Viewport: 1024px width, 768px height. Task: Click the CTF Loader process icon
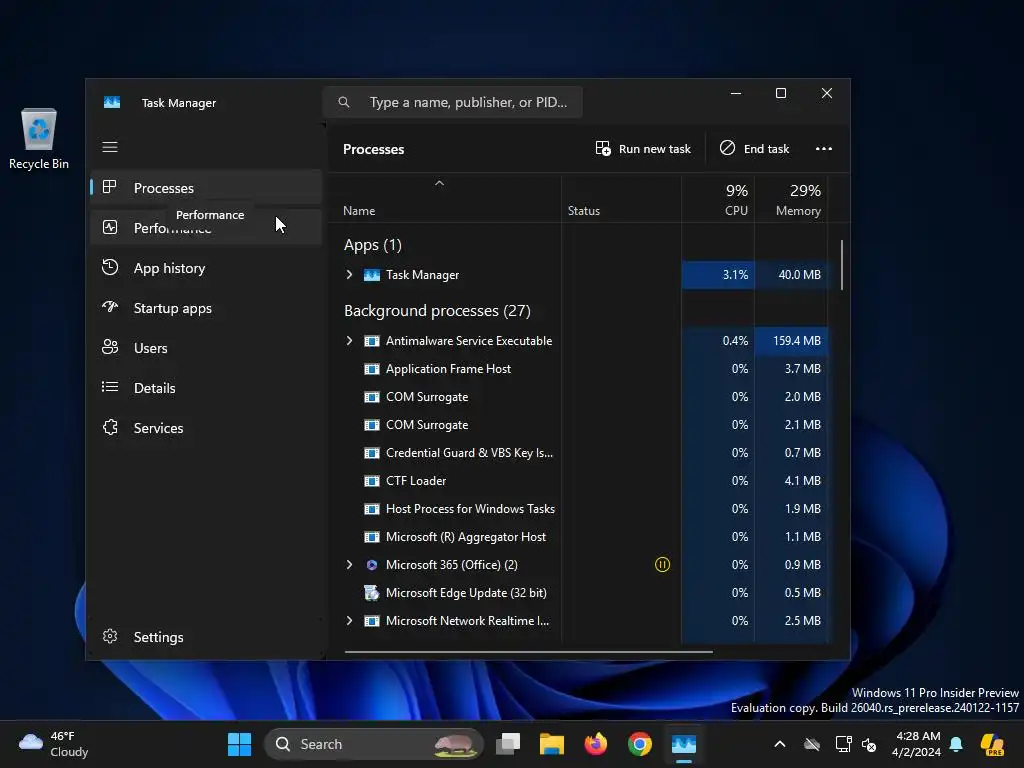click(372, 481)
